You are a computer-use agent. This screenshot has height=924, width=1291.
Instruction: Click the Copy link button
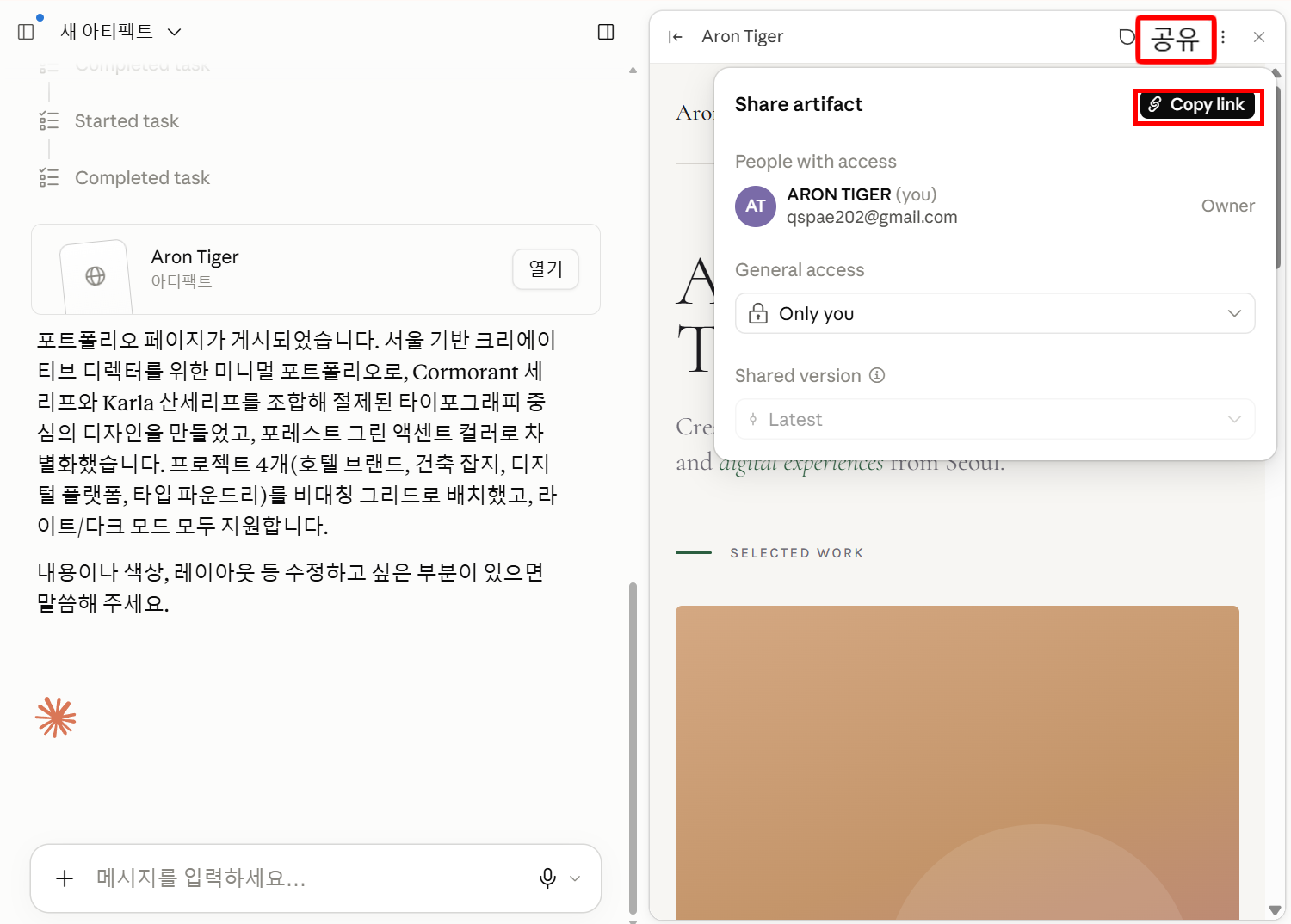point(1198,105)
